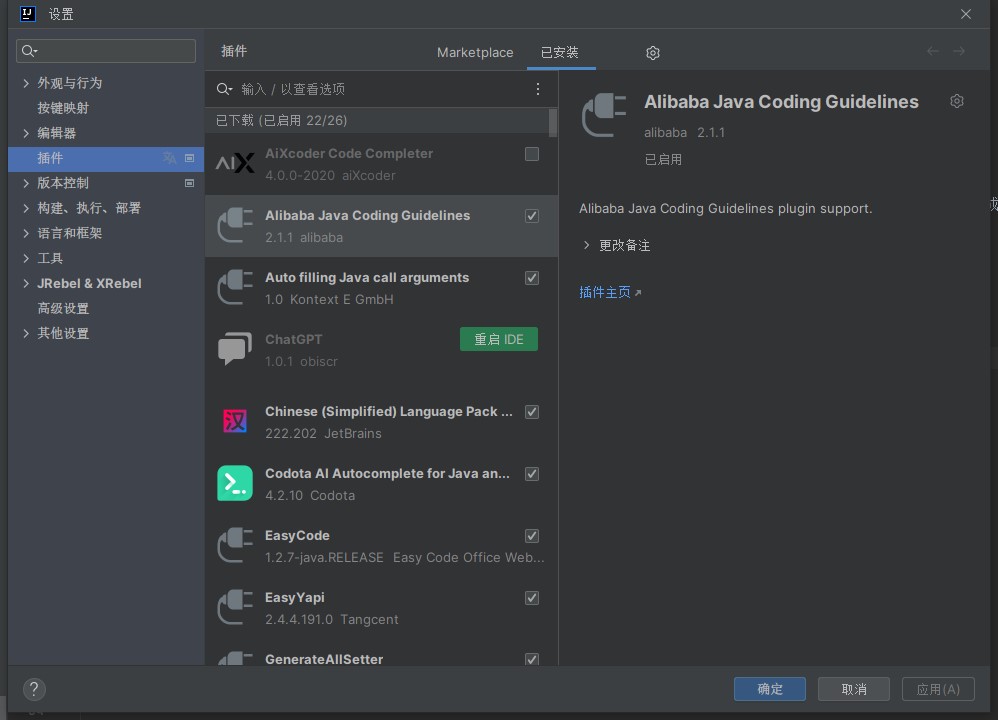Viewport: 998px width, 720px height.
Task: Focus the settings search input field
Action: point(106,51)
